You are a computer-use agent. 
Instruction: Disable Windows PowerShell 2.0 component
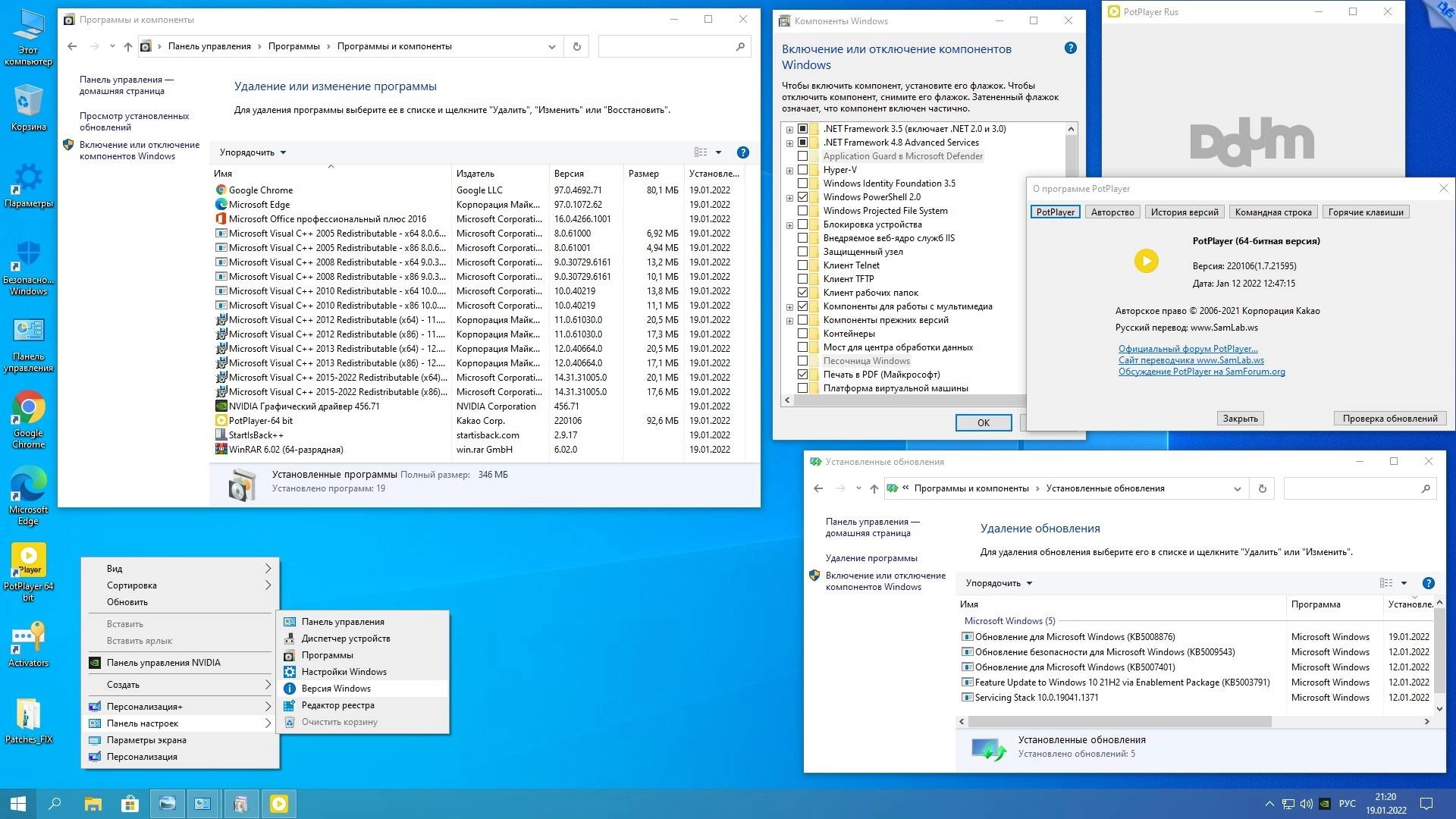[x=803, y=196]
